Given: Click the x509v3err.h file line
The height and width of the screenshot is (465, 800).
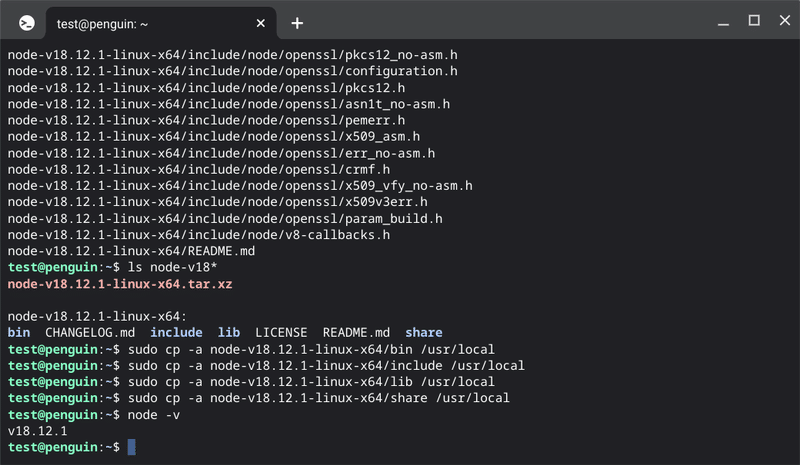Looking at the screenshot, I should pyautogui.click(x=218, y=202).
